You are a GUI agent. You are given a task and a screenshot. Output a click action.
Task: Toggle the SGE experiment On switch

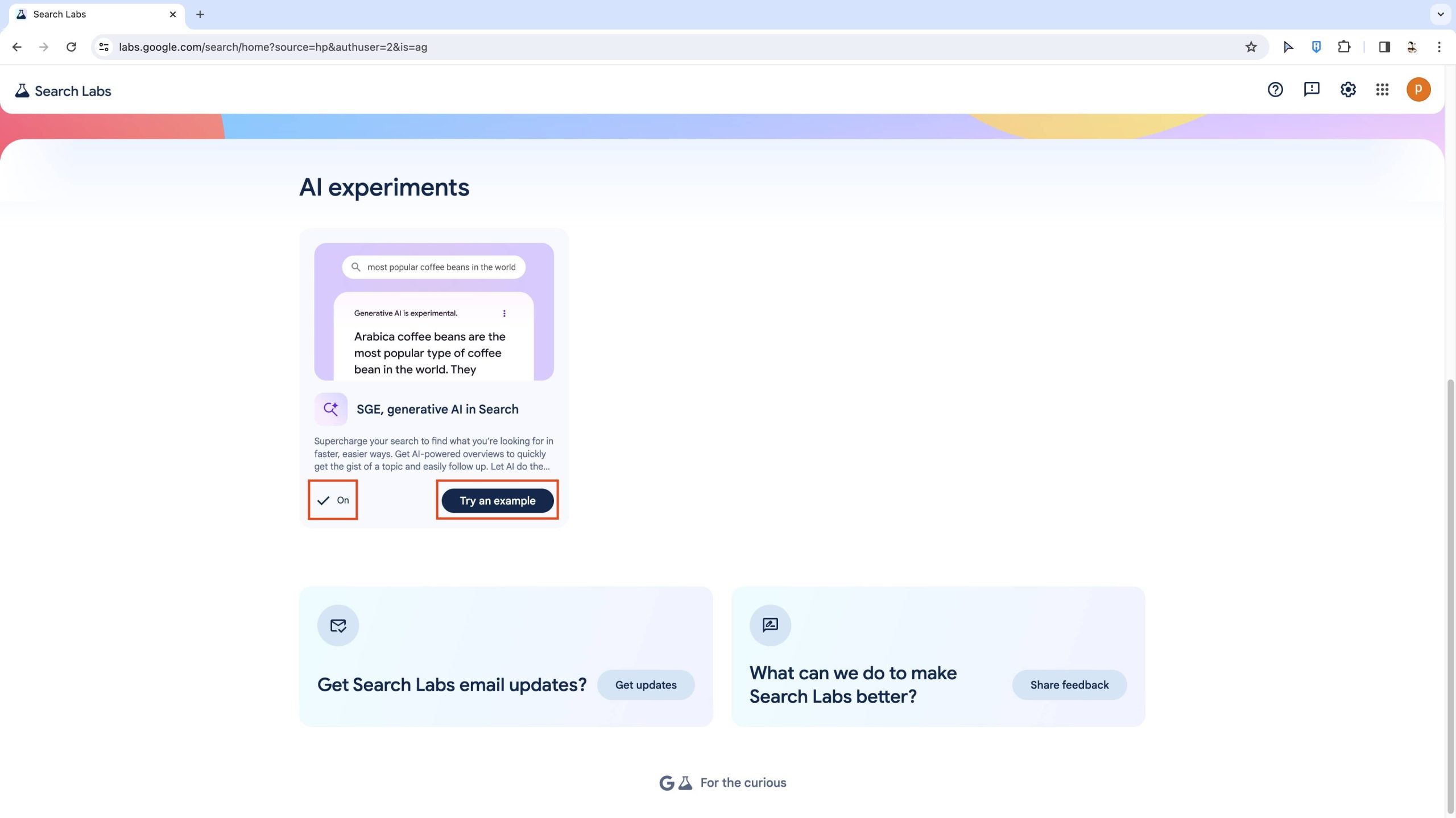point(333,500)
